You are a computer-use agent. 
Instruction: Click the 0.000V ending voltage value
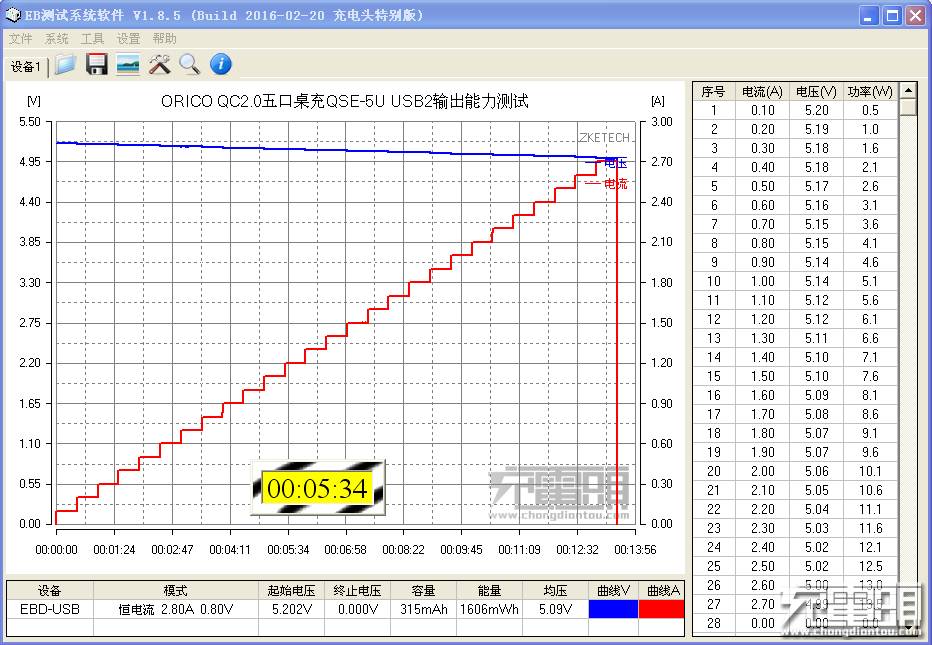tap(357, 609)
